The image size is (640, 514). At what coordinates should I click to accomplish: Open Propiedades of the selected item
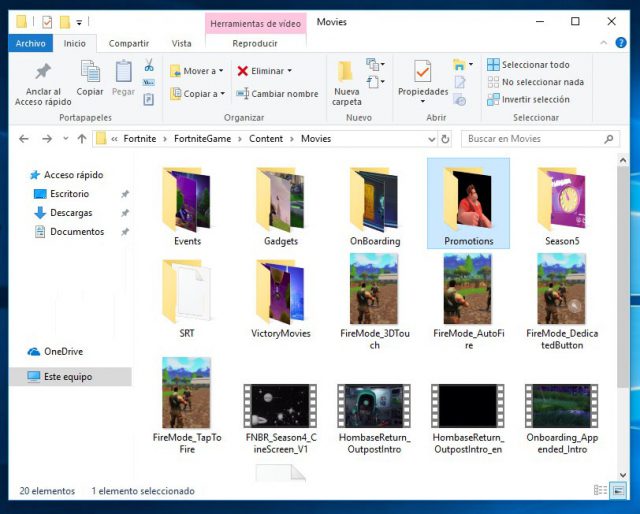coord(423,80)
